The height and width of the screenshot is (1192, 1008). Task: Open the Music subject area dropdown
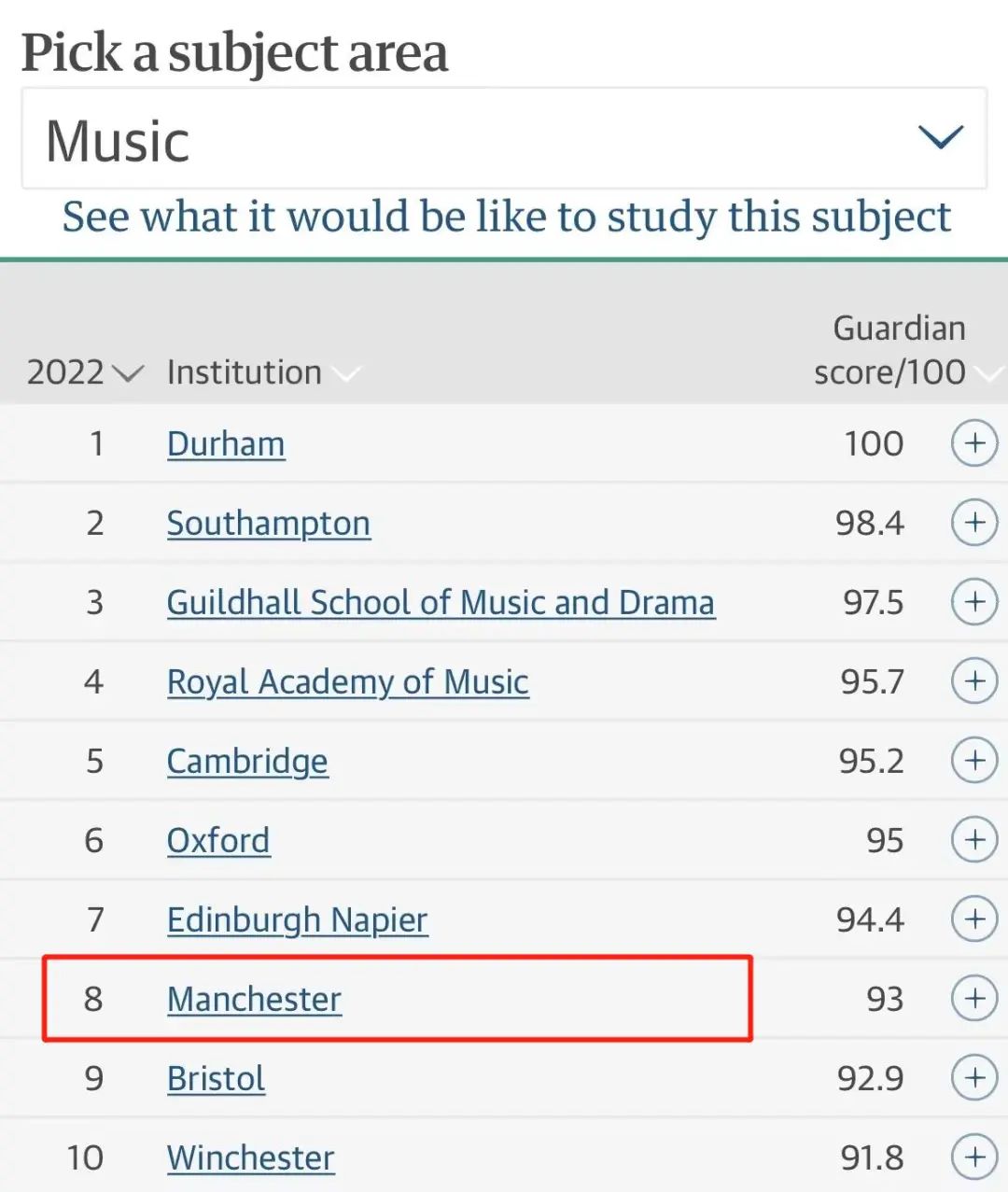point(504,140)
